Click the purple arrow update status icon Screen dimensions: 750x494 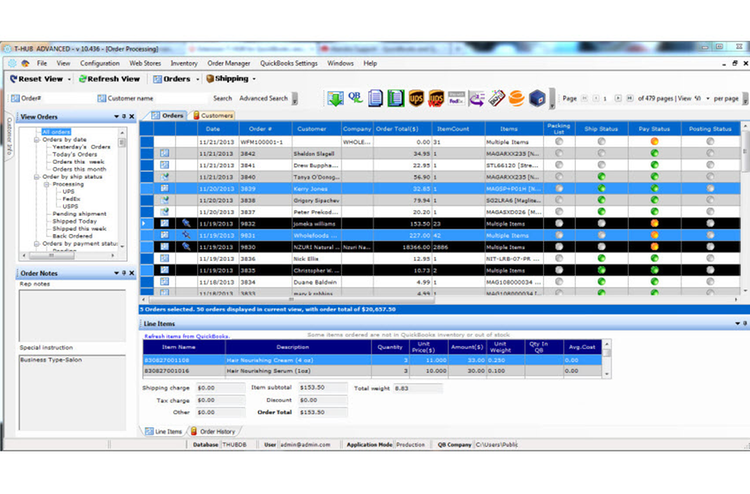[x=476, y=98]
